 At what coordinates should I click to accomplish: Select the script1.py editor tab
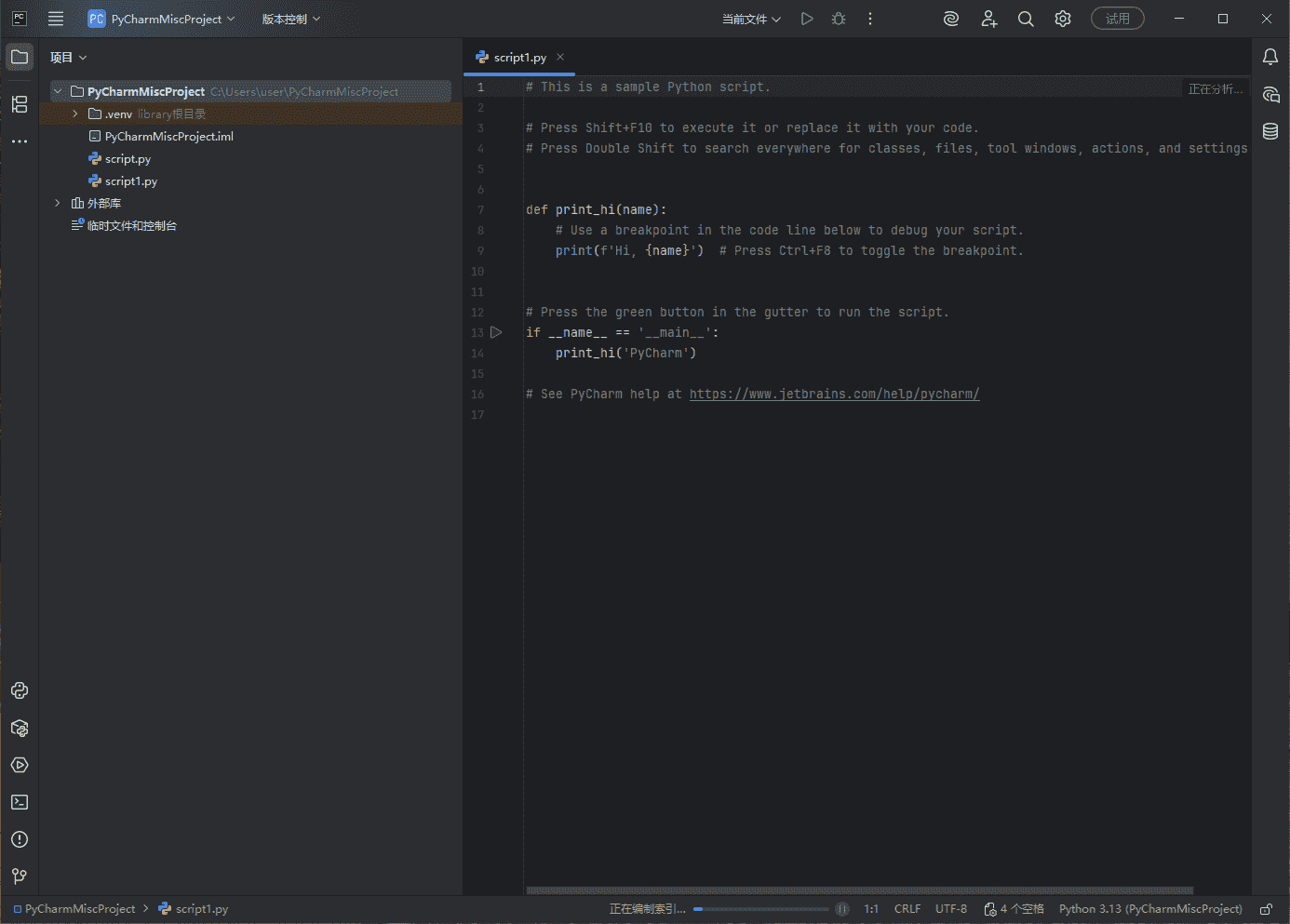point(519,58)
